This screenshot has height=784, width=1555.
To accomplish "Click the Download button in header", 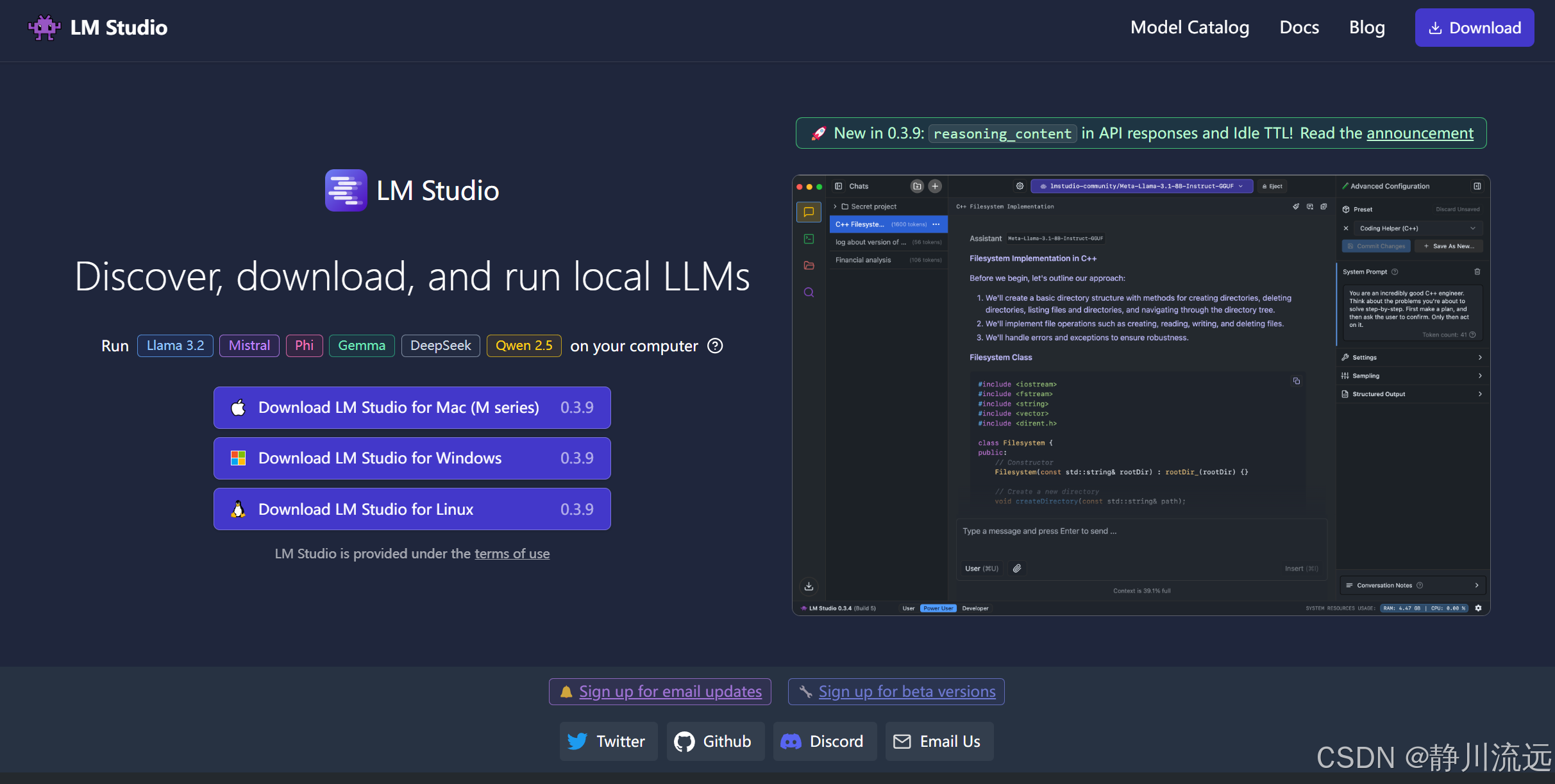I will (x=1474, y=28).
